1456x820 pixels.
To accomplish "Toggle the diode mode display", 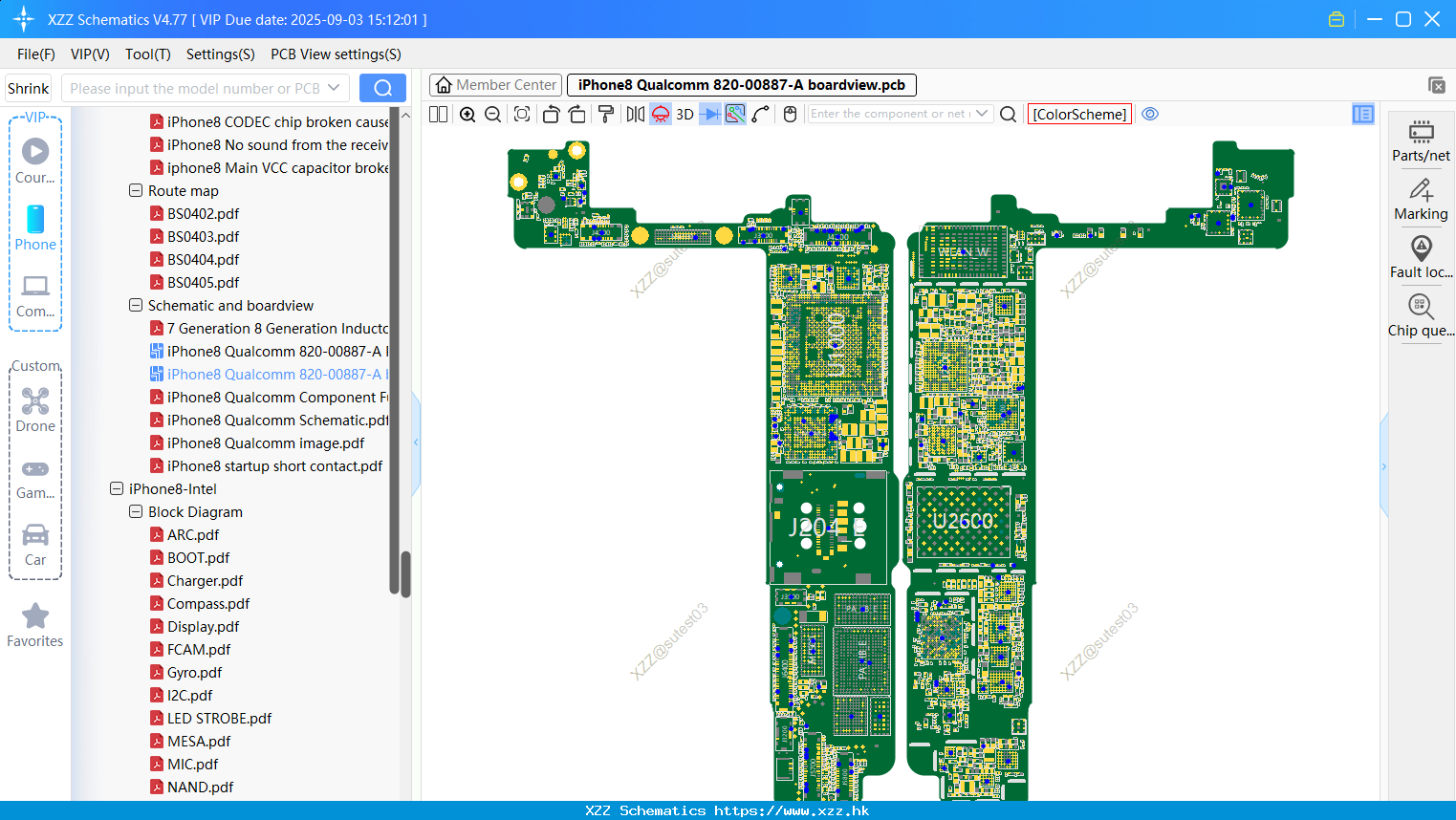I will pos(710,114).
